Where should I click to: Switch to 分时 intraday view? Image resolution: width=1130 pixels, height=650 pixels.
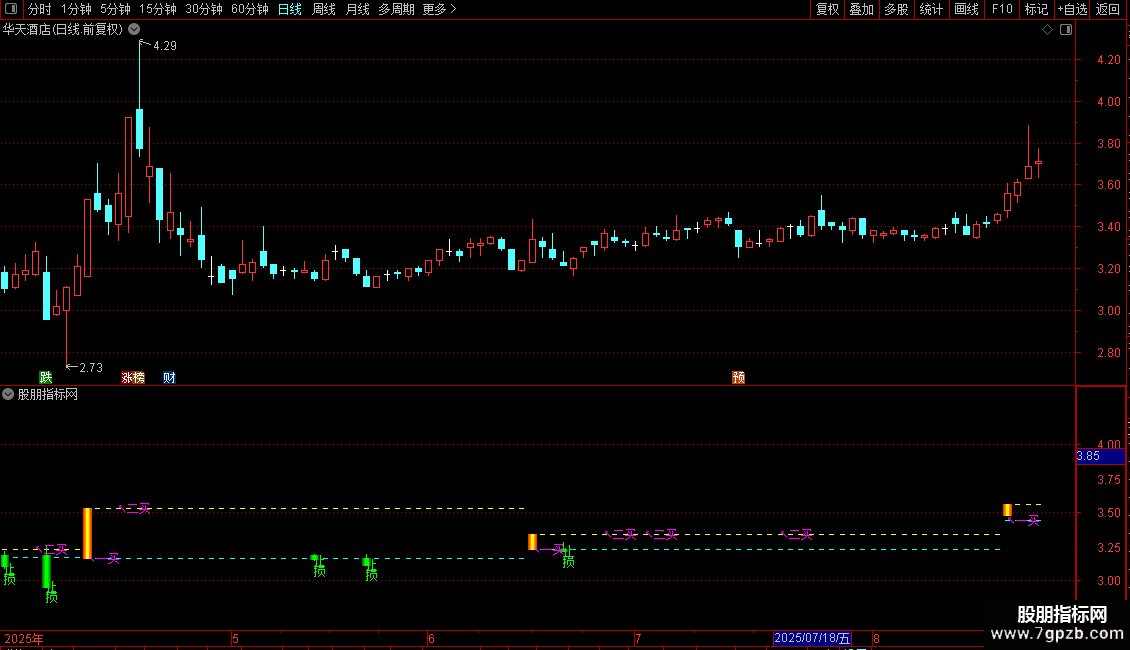click(x=40, y=9)
